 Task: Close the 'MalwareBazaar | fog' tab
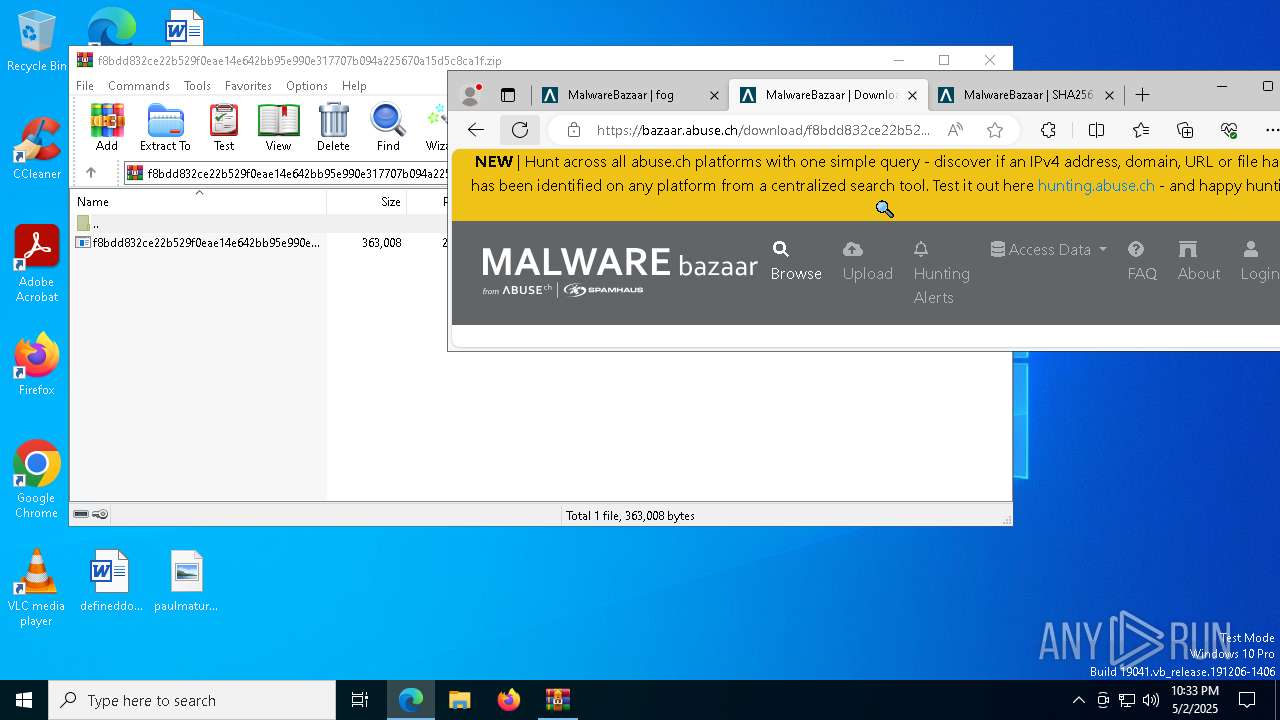[714, 95]
